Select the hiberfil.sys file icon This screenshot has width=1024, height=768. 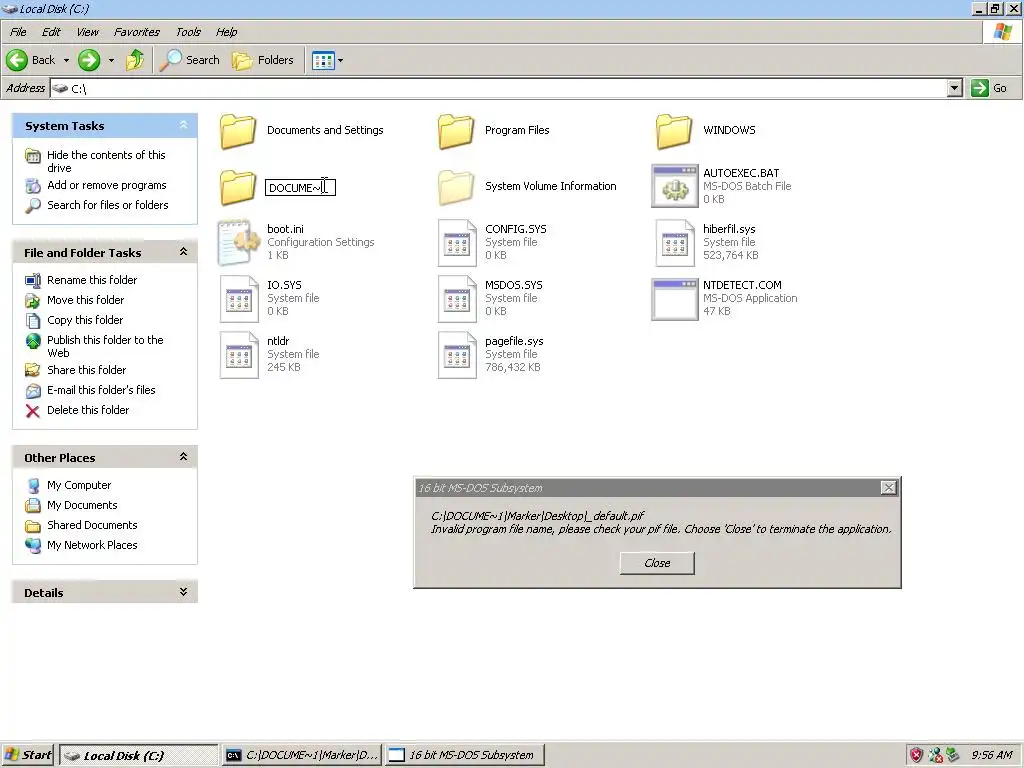click(675, 243)
